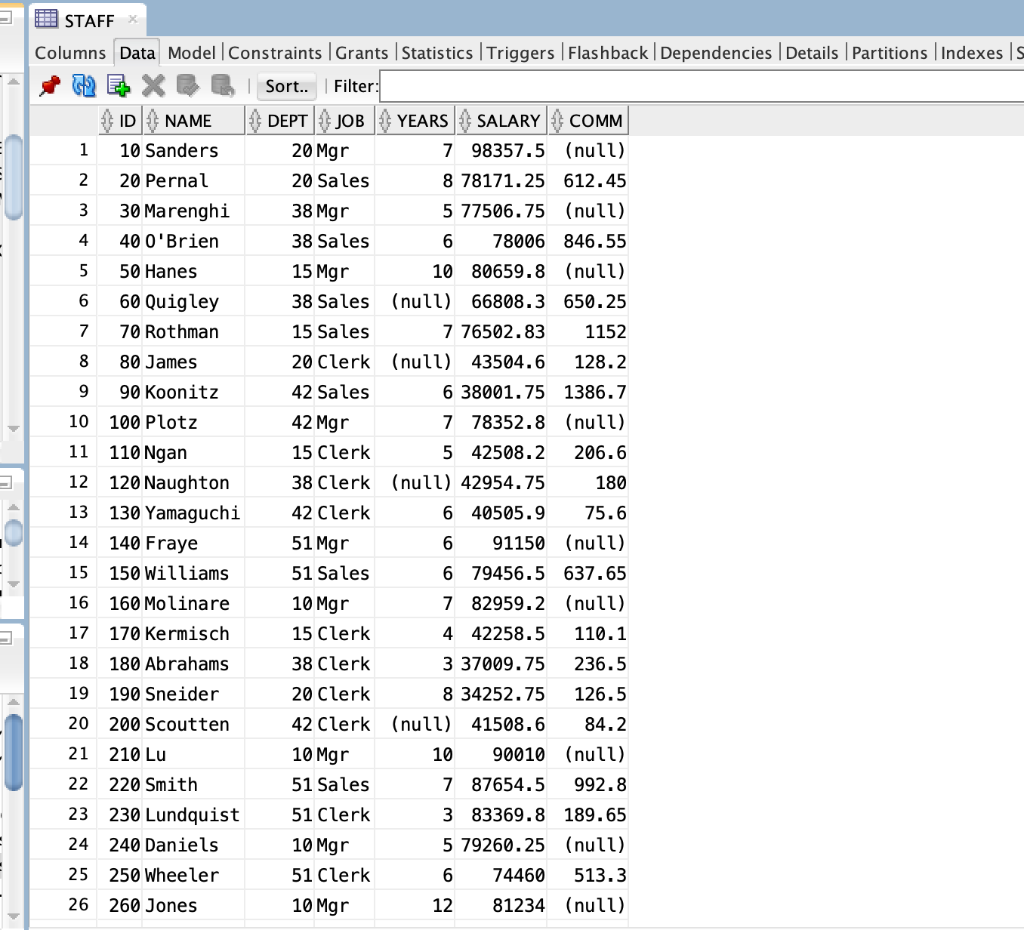Open the Indexes tab

(971, 52)
